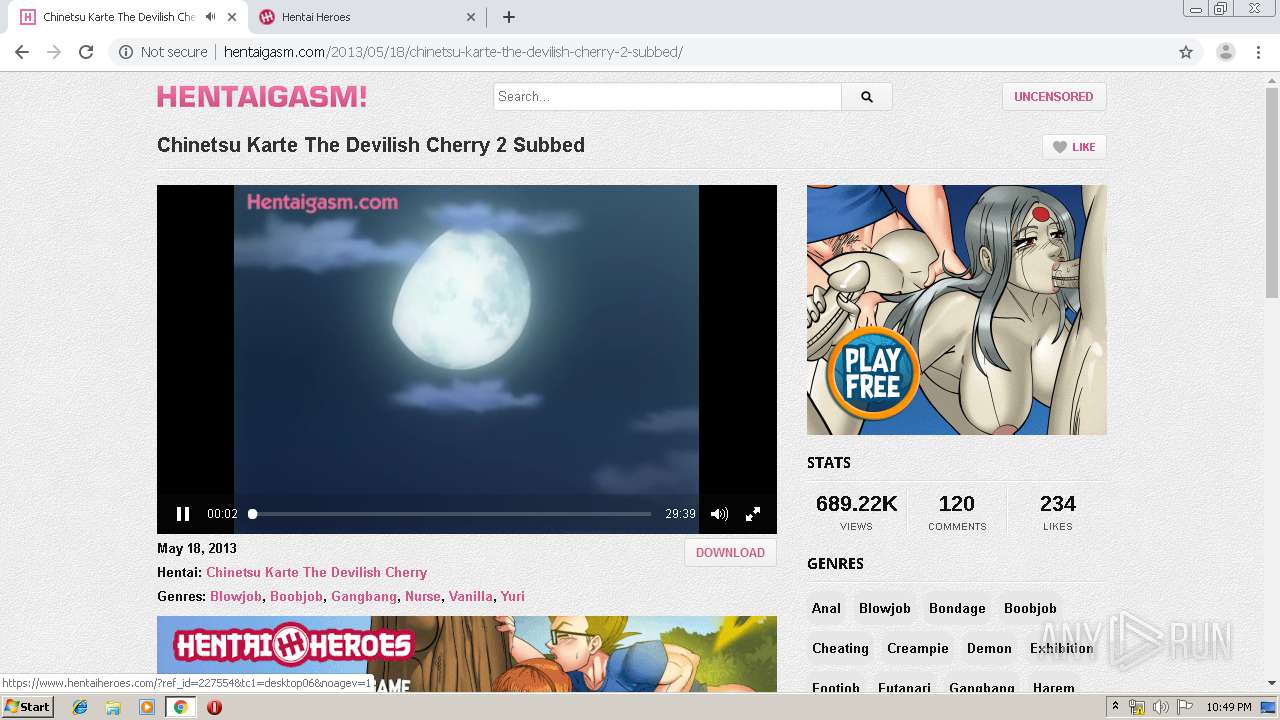Click the 234 likes stat
This screenshot has height=720, width=1280.
coord(1057,511)
